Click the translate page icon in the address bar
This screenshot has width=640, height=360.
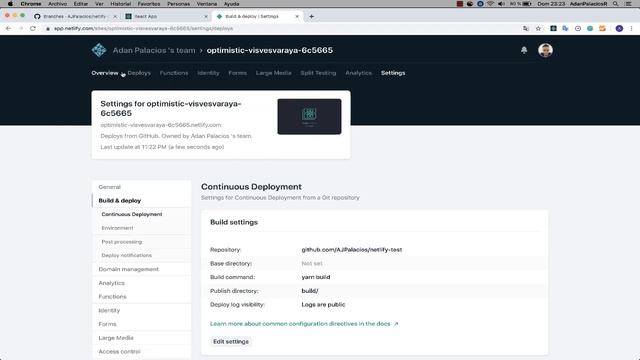coord(526,28)
